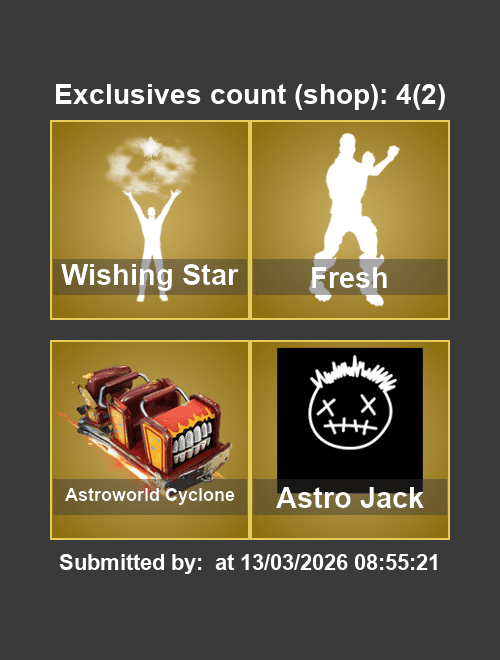The image size is (500, 660).
Task: Select the Fresh name label
Action: click(349, 278)
